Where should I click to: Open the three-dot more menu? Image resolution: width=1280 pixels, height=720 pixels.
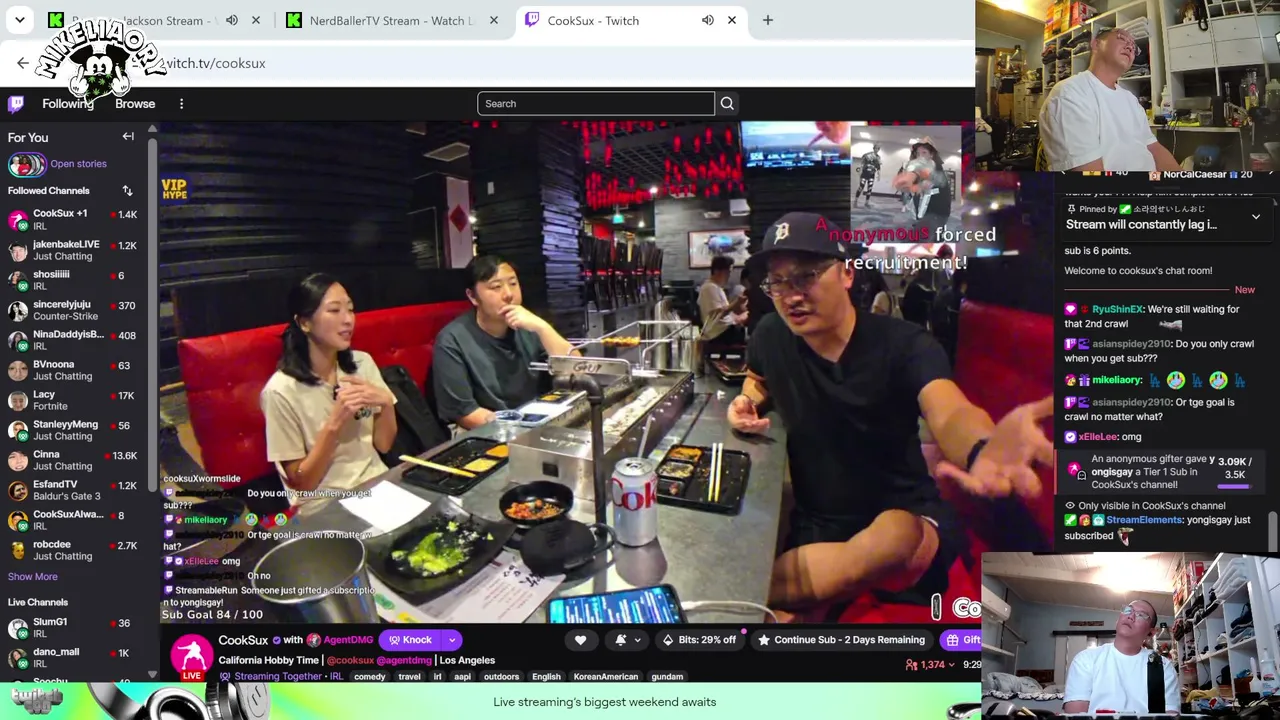[181, 104]
